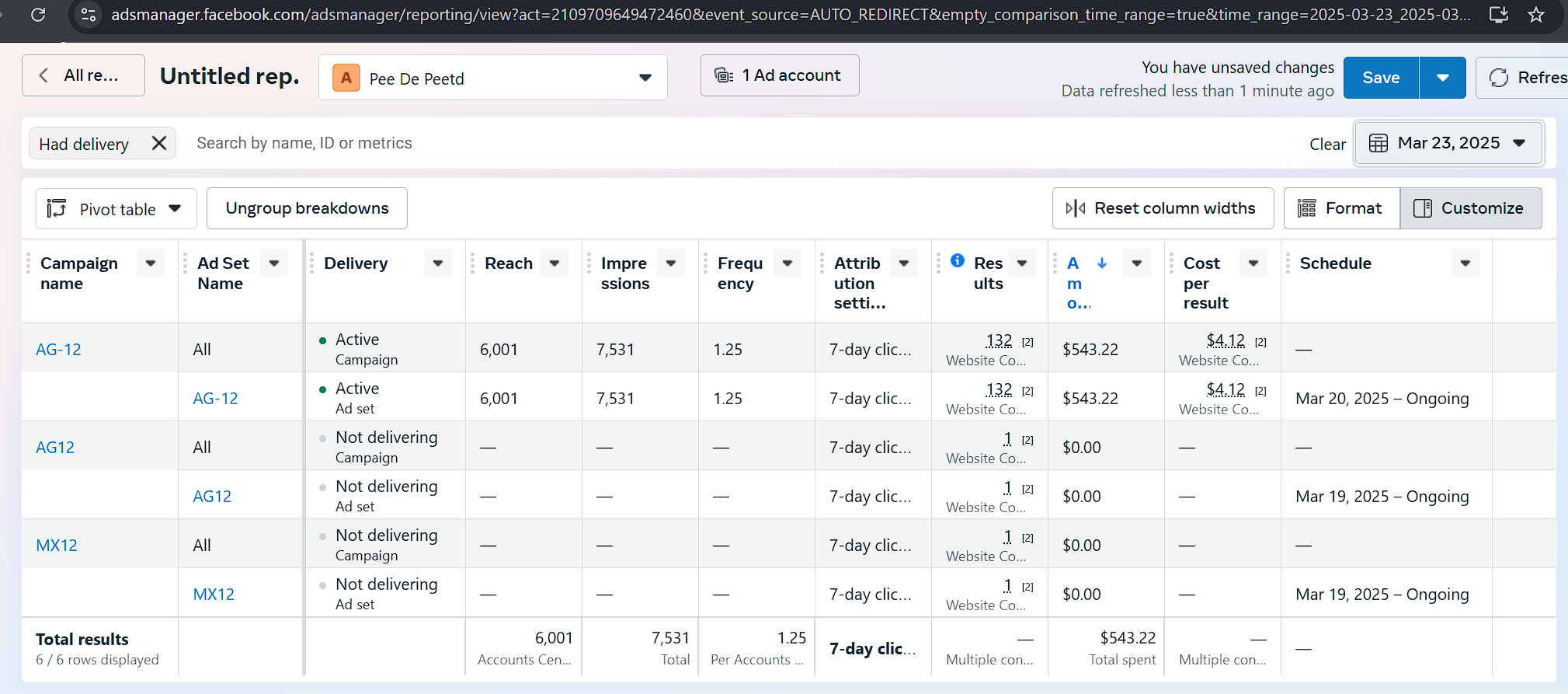Bookmark this page with the star icon

pos(1535,15)
